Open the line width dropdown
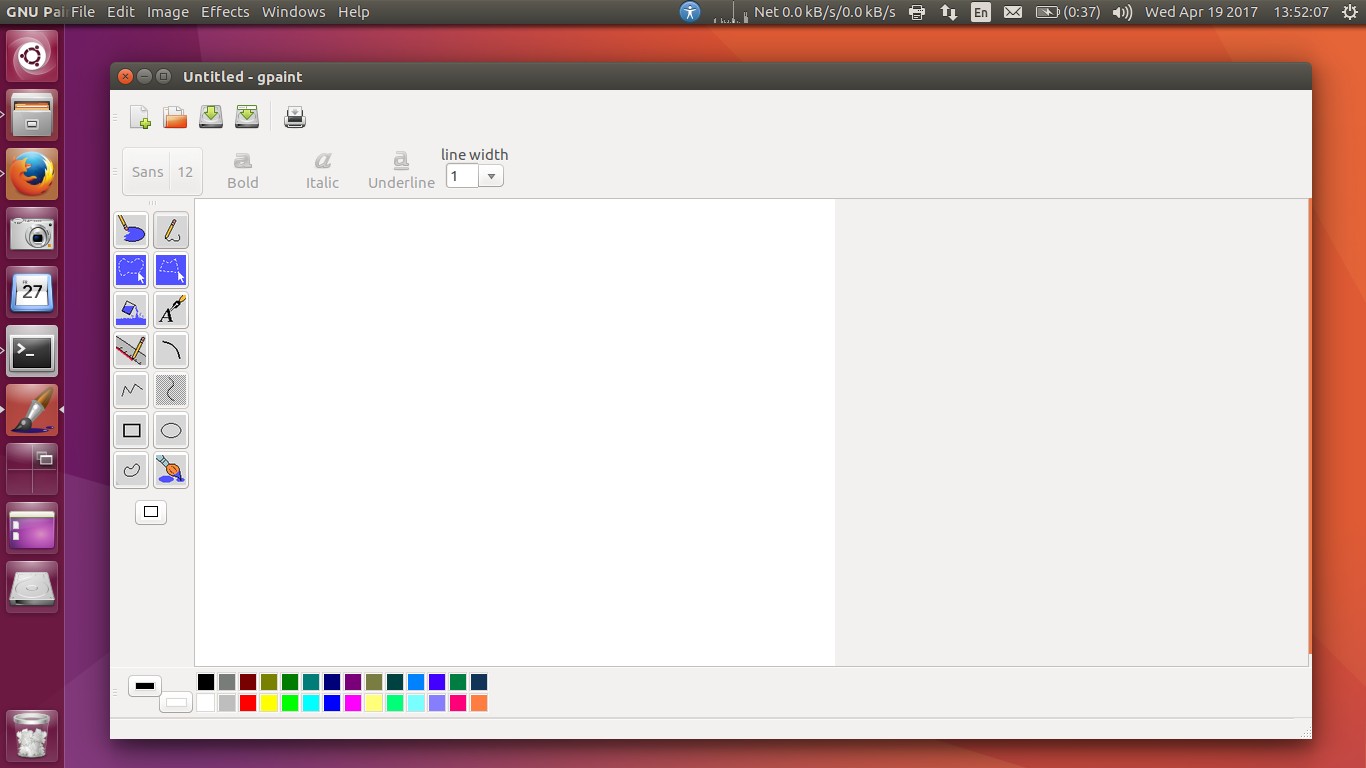The height and width of the screenshot is (768, 1366). click(x=490, y=175)
